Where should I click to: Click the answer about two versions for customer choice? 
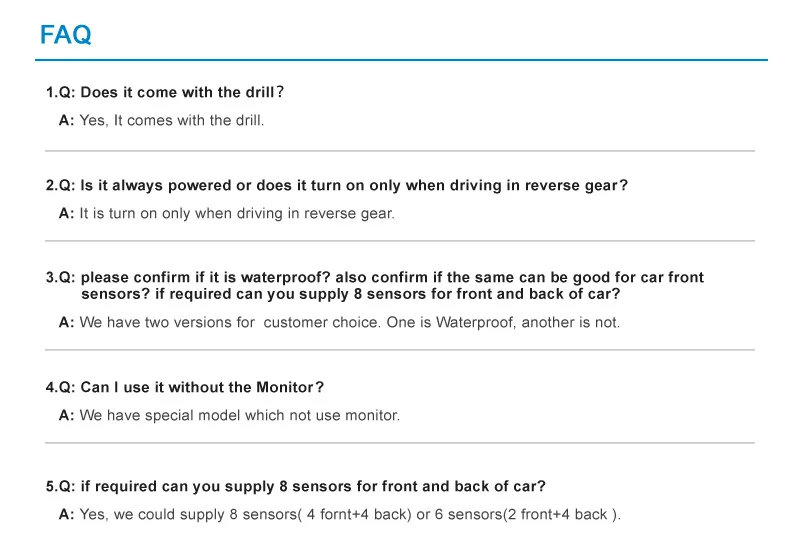point(350,323)
